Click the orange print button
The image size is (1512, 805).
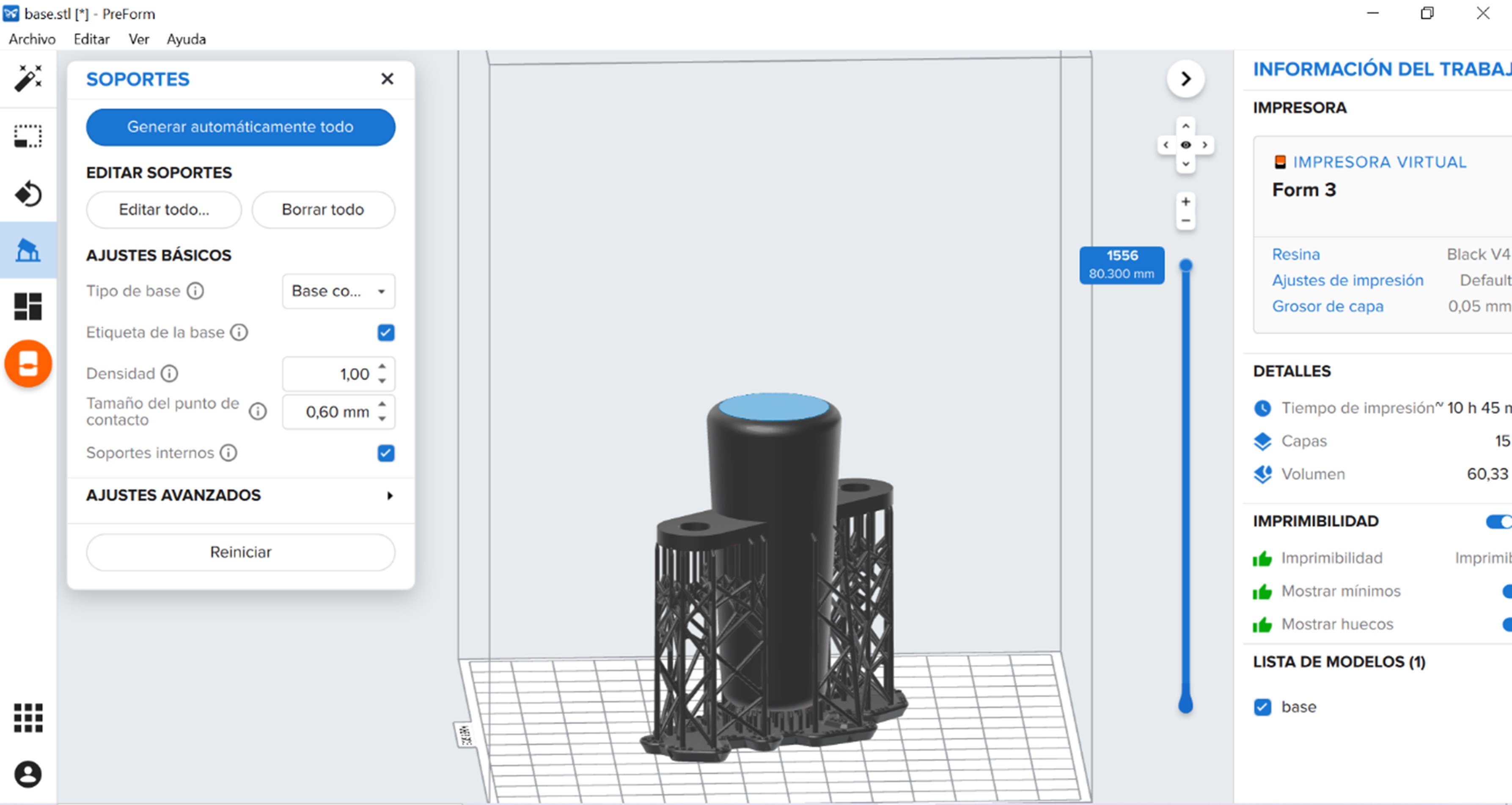pyautogui.click(x=28, y=364)
